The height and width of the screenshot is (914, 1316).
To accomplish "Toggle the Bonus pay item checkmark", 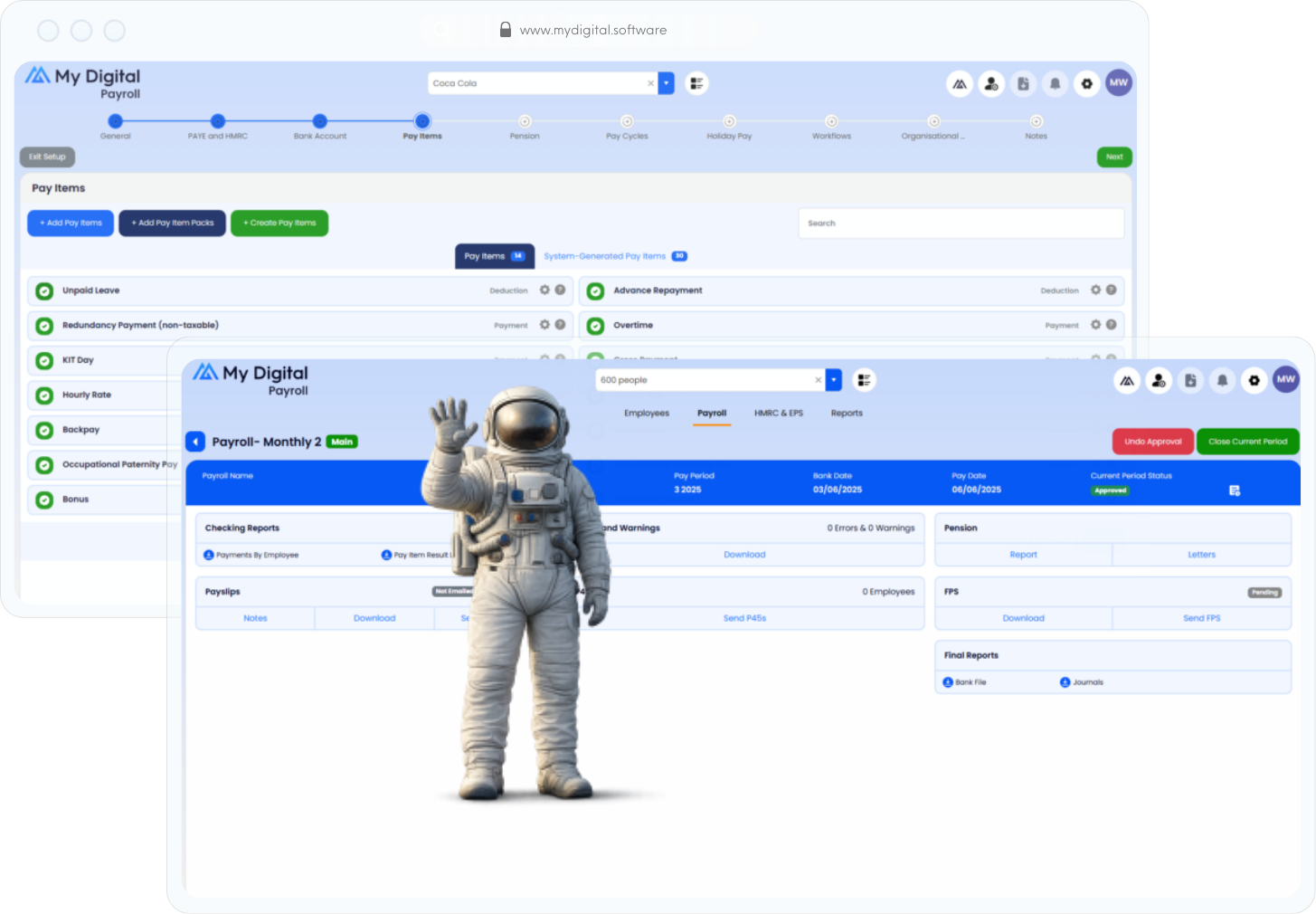I will point(44,500).
